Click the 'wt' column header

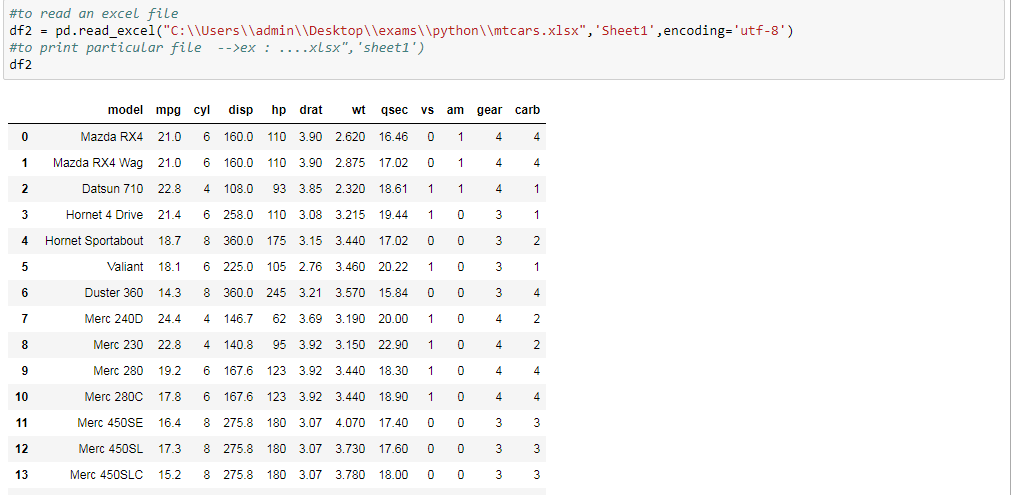pyautogui.click(x=358, y=110)
